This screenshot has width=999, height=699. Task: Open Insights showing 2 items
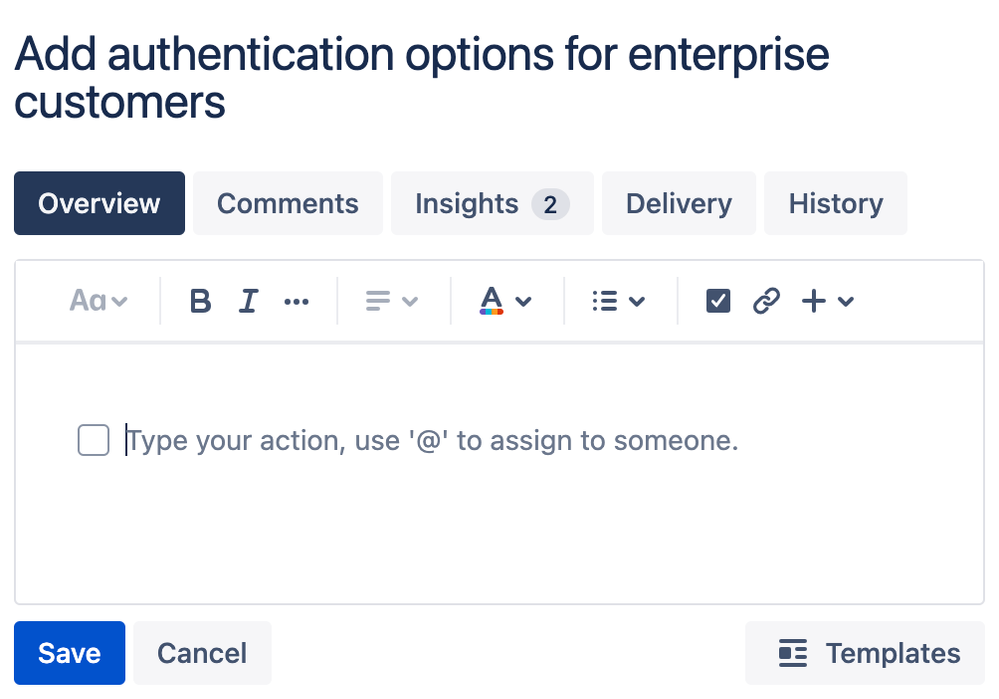coord(491,203)
